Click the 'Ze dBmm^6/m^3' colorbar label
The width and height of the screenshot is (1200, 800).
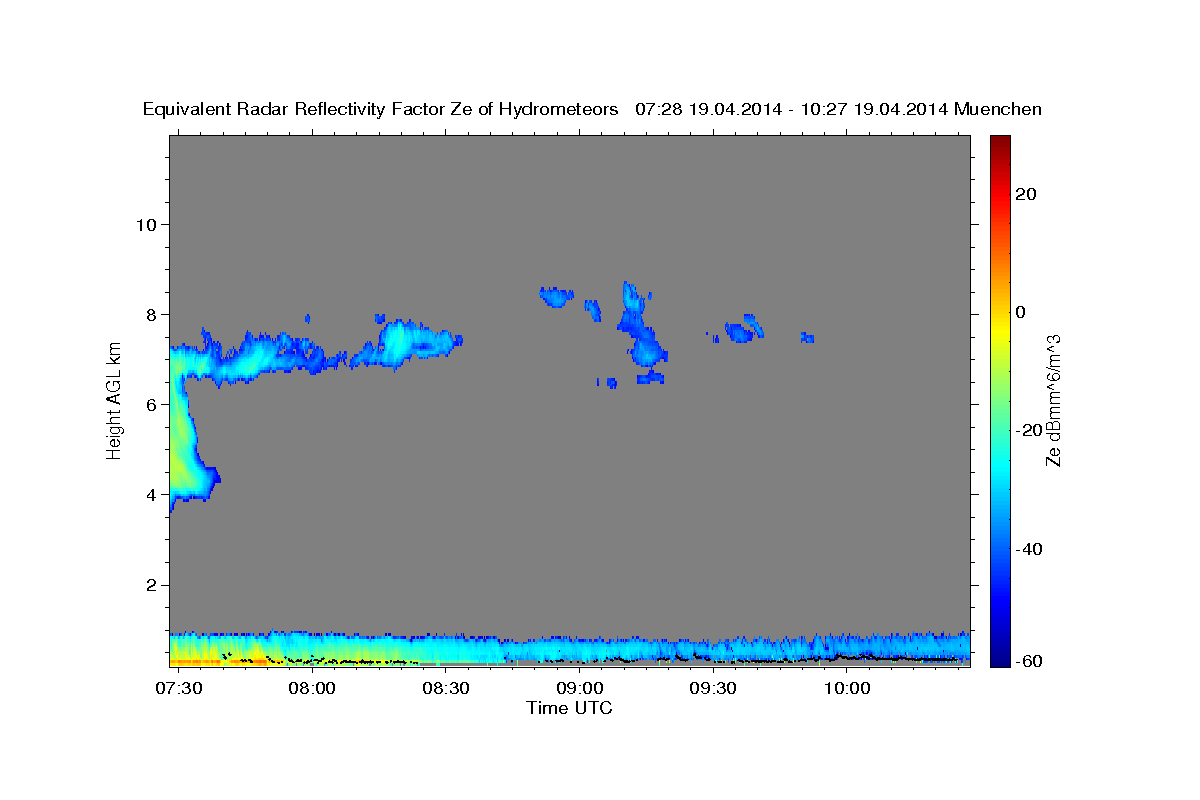coord(1053,400)
